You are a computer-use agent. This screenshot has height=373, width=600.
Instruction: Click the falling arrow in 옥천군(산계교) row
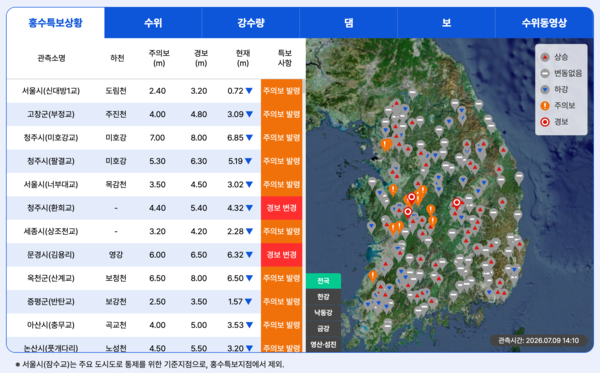249,278
